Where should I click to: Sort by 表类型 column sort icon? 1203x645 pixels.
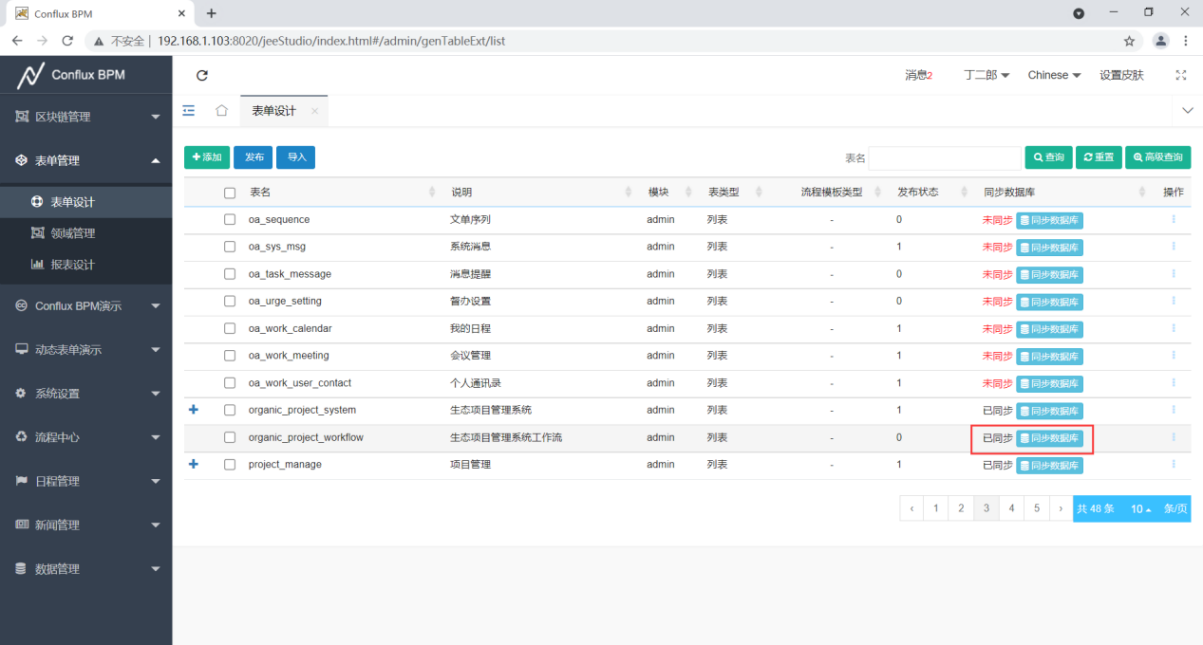pyautogui.click(x=759, y=192)
